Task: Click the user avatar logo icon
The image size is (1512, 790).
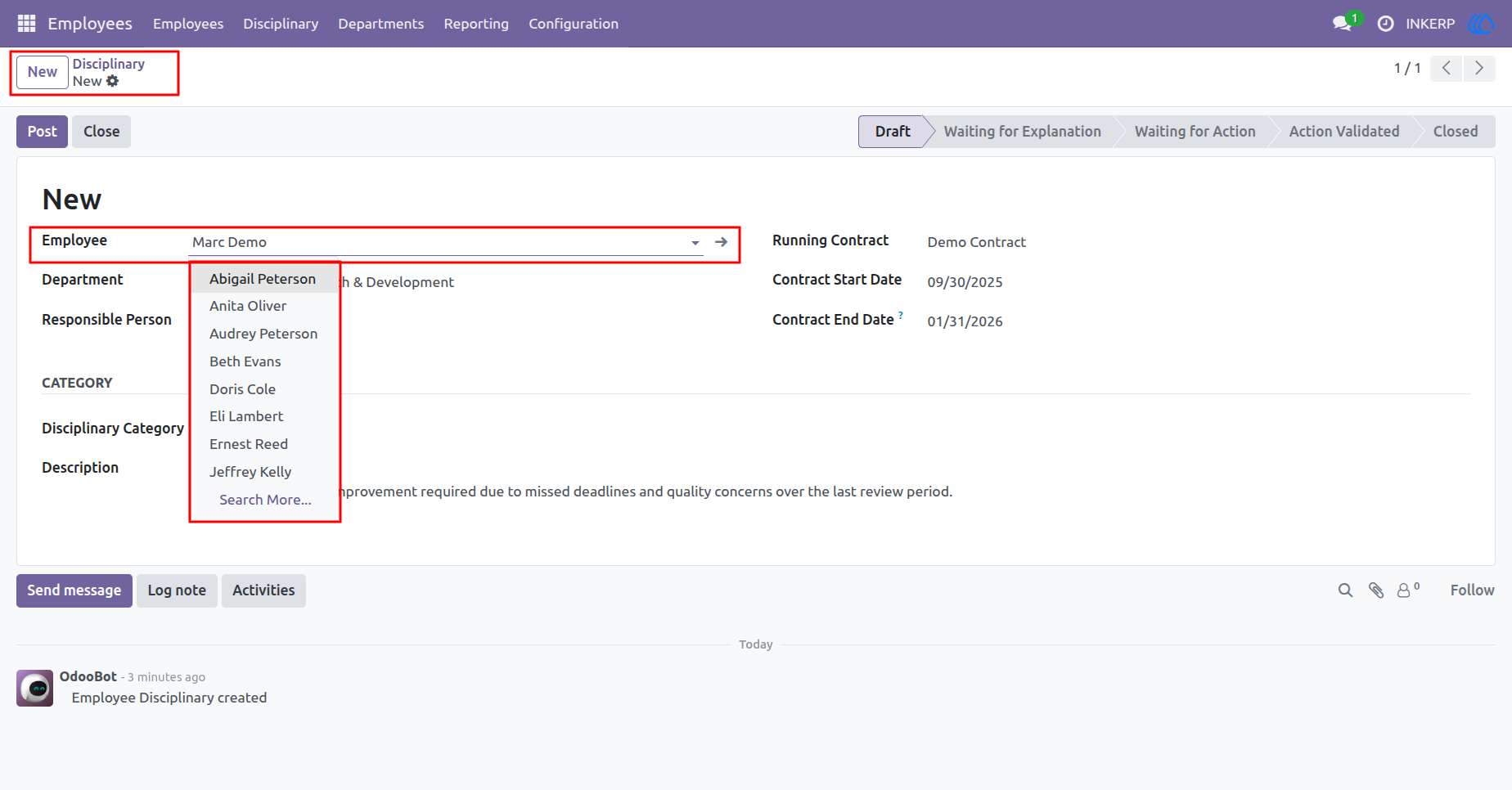Action: tap(1481, 24)
